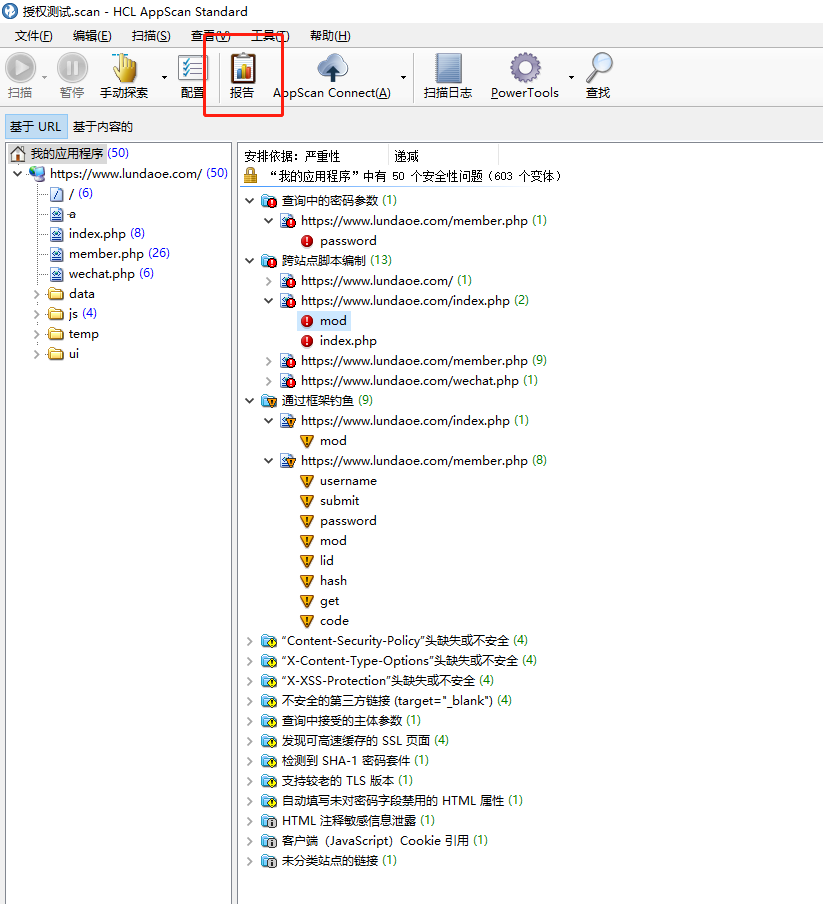Open the Configuration (配置) checklist icon
The image size is (823, 904).
(x=192, y=68)
